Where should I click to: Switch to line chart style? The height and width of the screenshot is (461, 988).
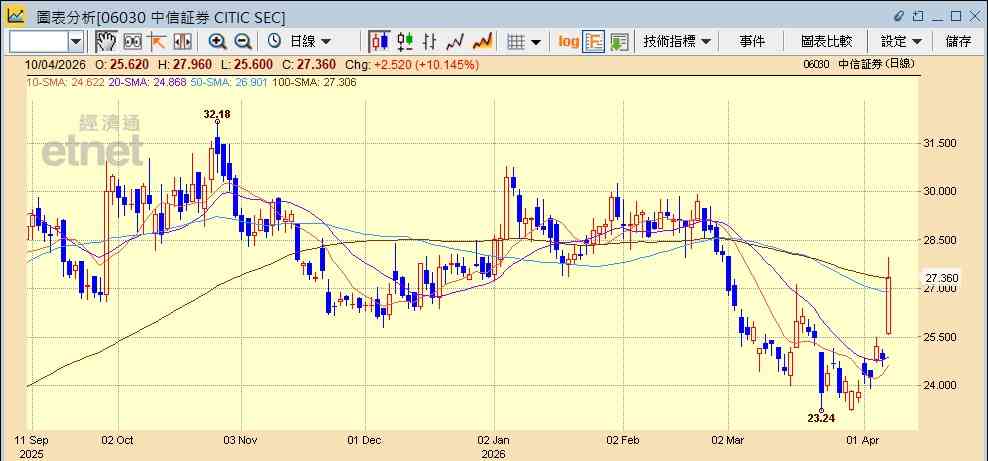(455, 42)
